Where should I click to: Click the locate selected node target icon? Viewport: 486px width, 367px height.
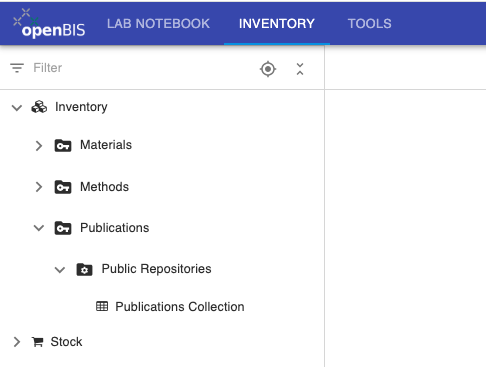click(x=268, y=69)
